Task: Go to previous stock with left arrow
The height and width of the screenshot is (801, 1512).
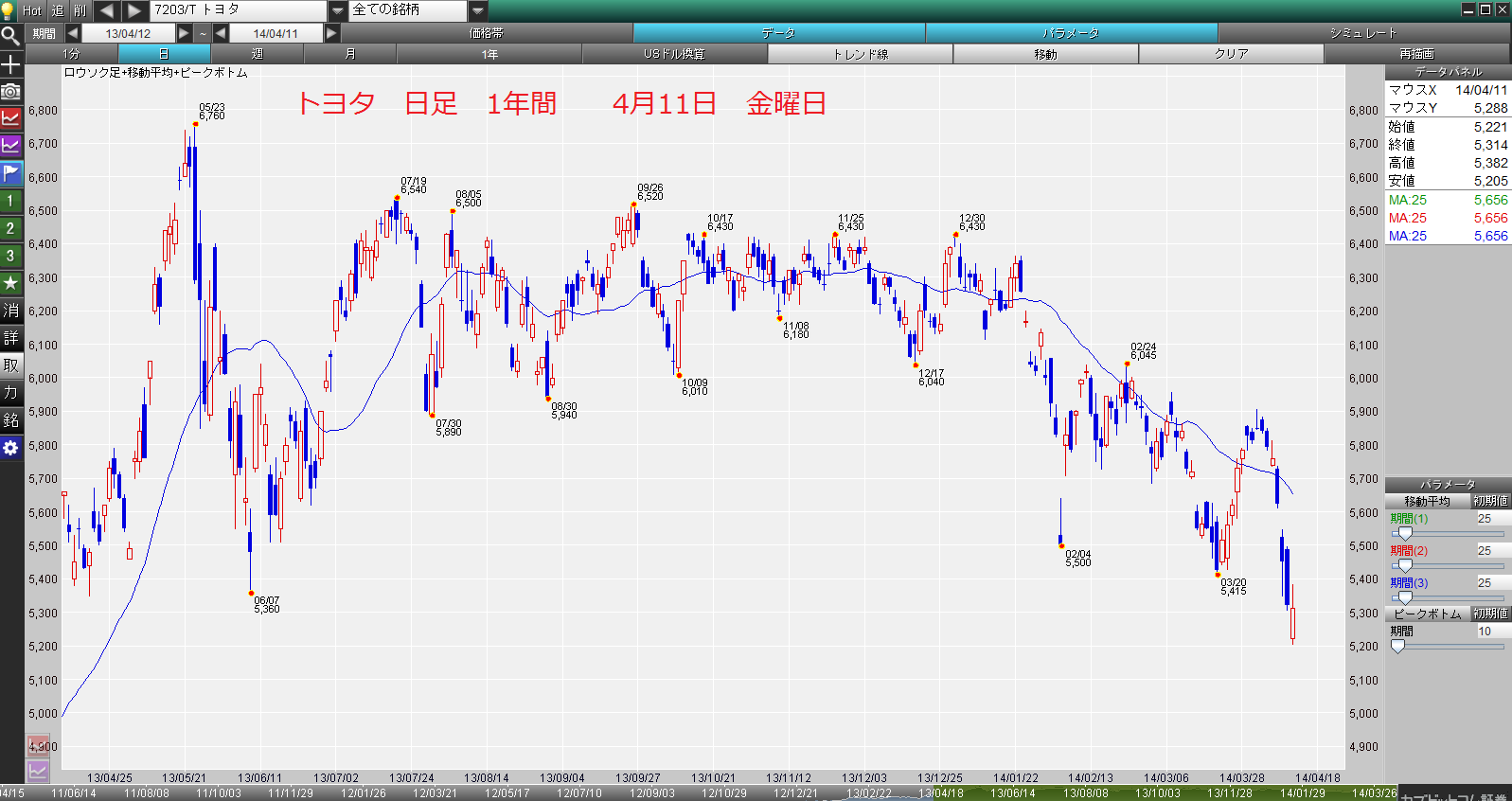Action: (106, 10)
